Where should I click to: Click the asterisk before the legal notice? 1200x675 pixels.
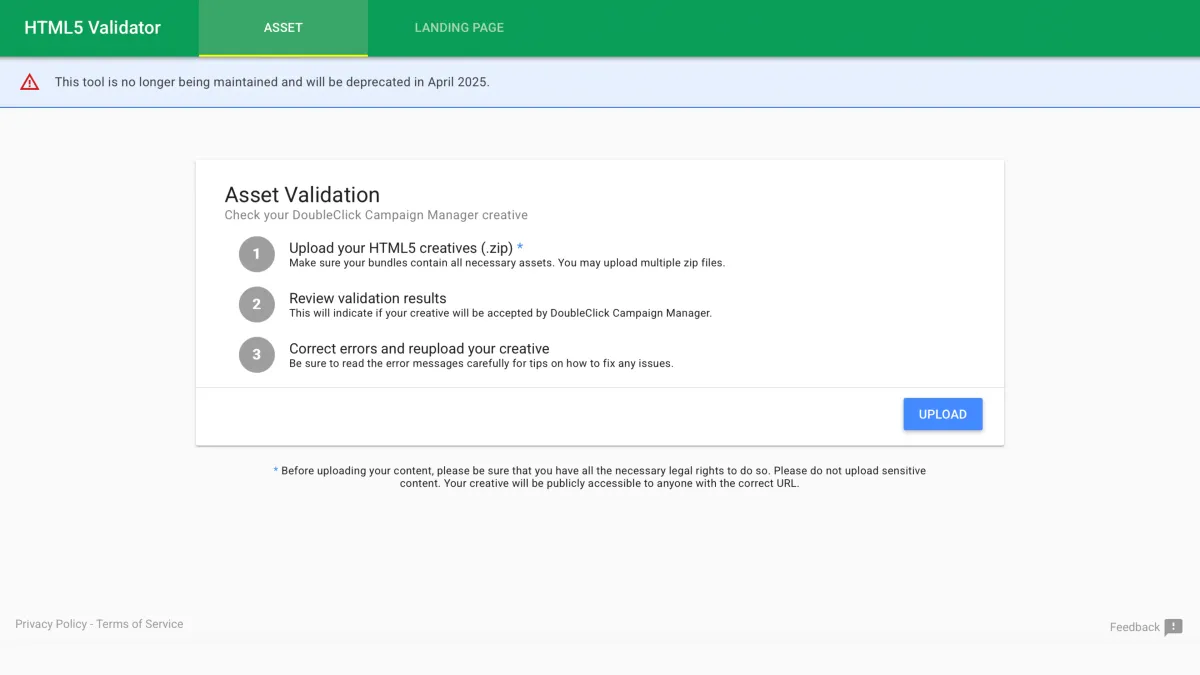click(275, 469)
